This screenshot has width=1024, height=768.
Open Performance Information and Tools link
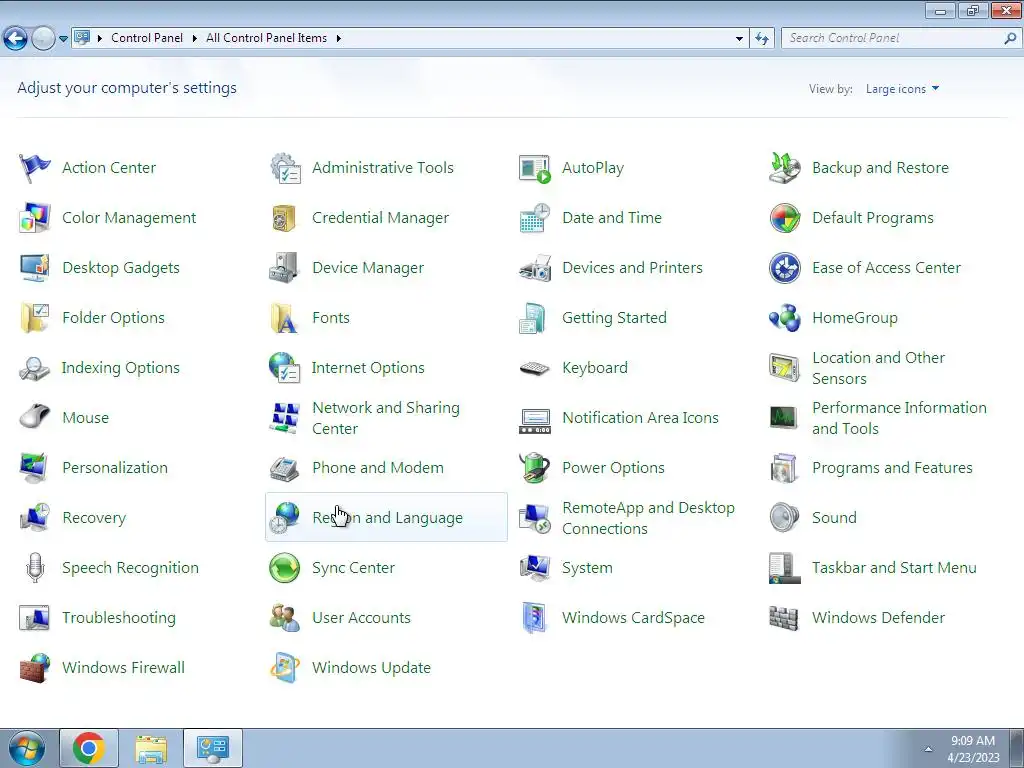pyautogui.click(x=899, y=418)
